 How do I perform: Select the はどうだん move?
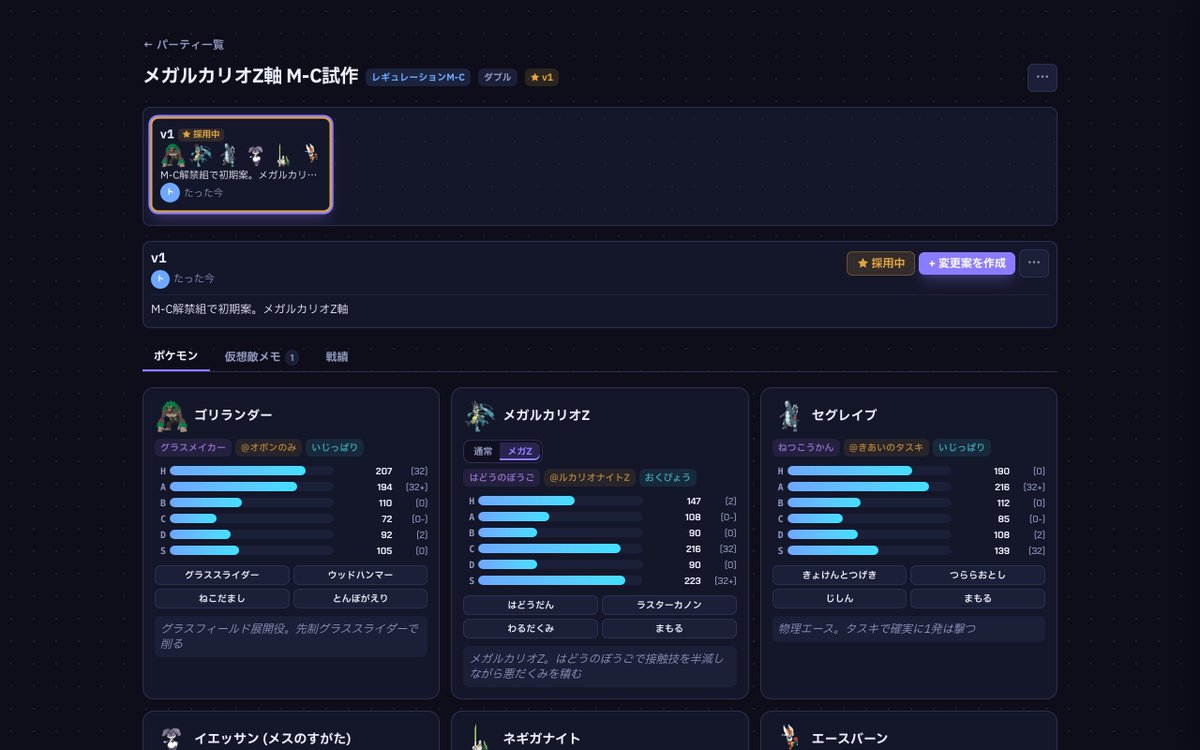pyautogui.click(x=530, y=605)
